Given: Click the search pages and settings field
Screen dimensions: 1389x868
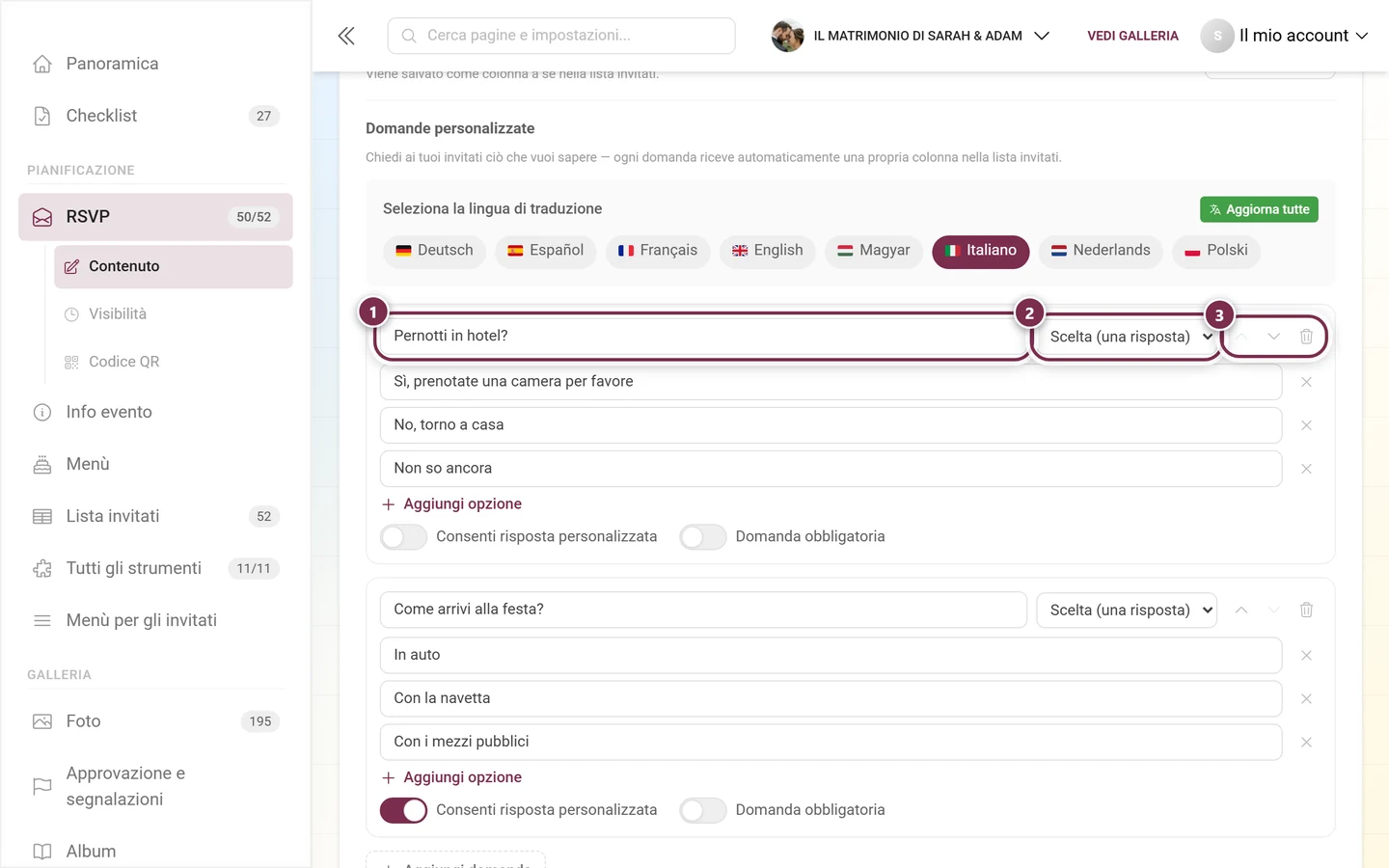Looking at the screenshot, I should pos(561,36).
